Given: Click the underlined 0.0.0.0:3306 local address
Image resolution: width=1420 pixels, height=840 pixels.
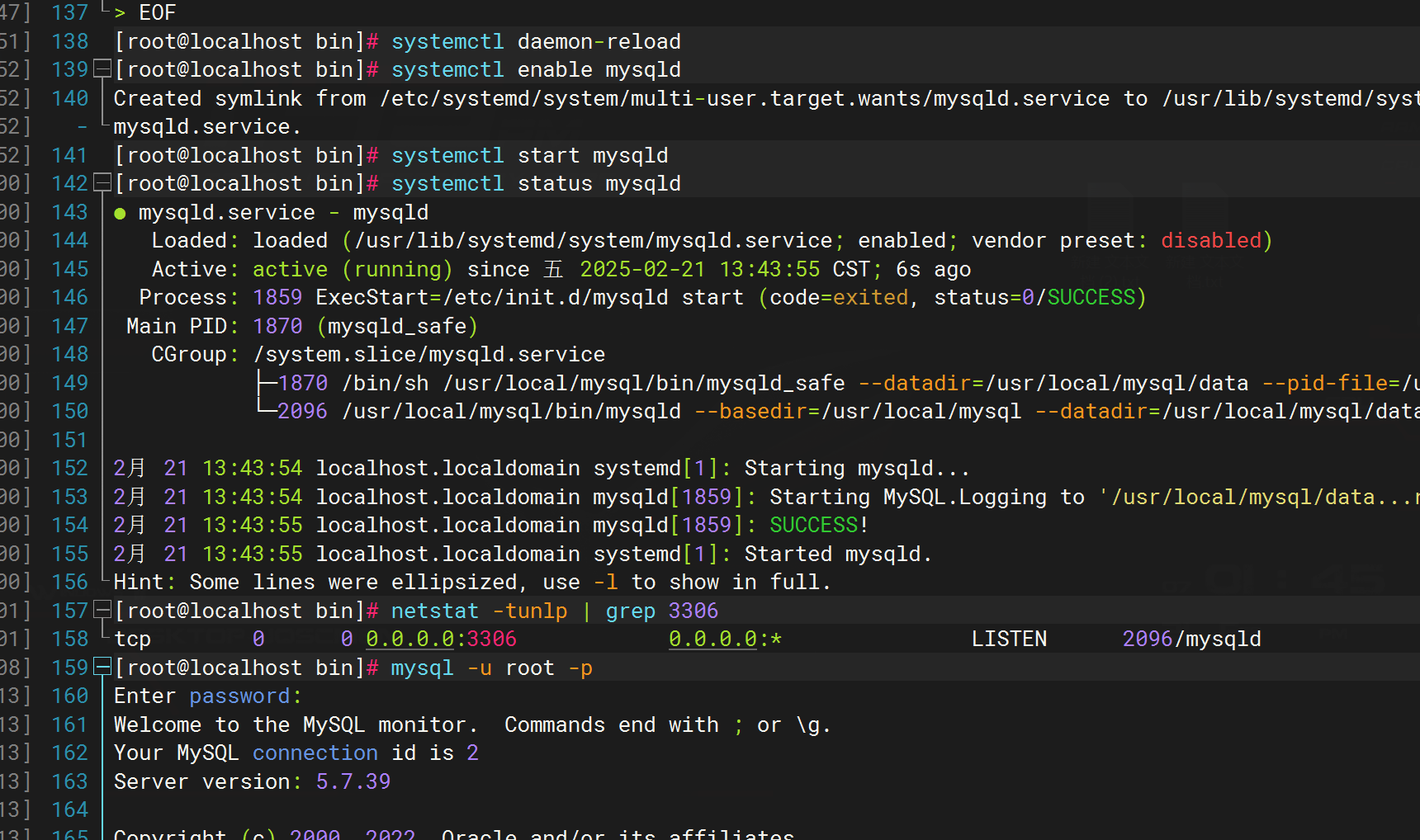Looking at the screenshot, I should tap(441, 639).
